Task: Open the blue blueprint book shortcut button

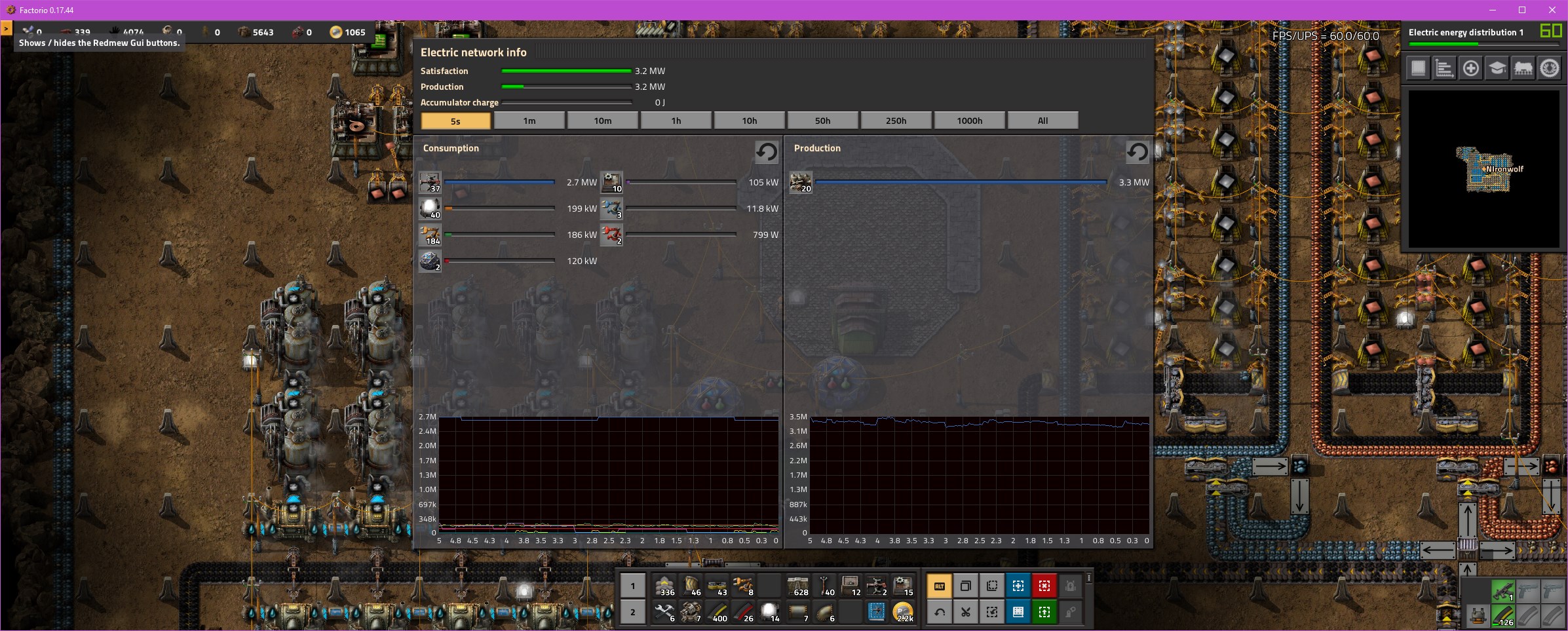Action: (1018, 612)
